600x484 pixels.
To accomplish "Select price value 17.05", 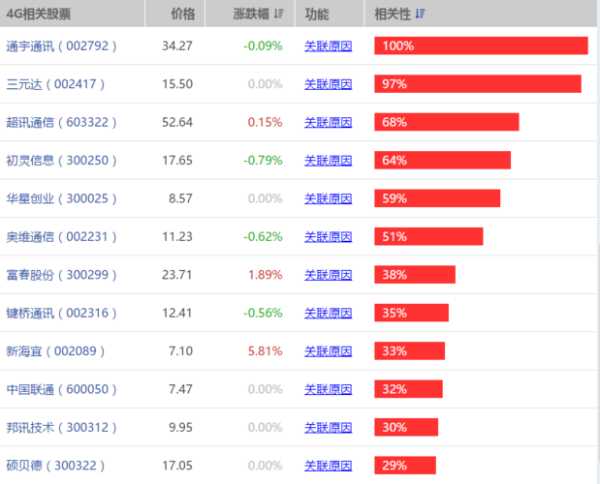I will coord(177,466).
